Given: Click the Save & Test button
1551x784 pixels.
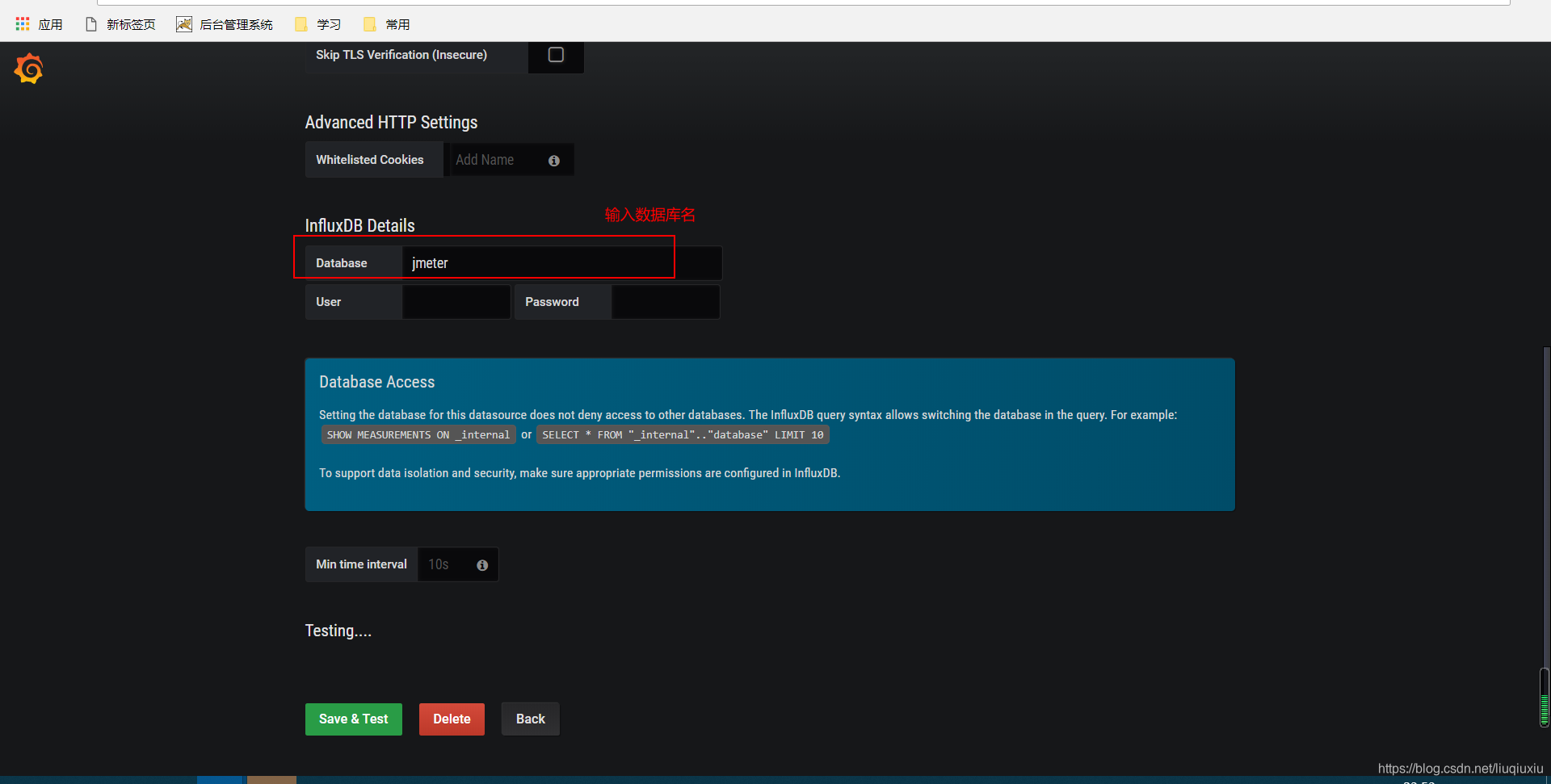Looking at the screenshot, I should click(x=354, y=719).
